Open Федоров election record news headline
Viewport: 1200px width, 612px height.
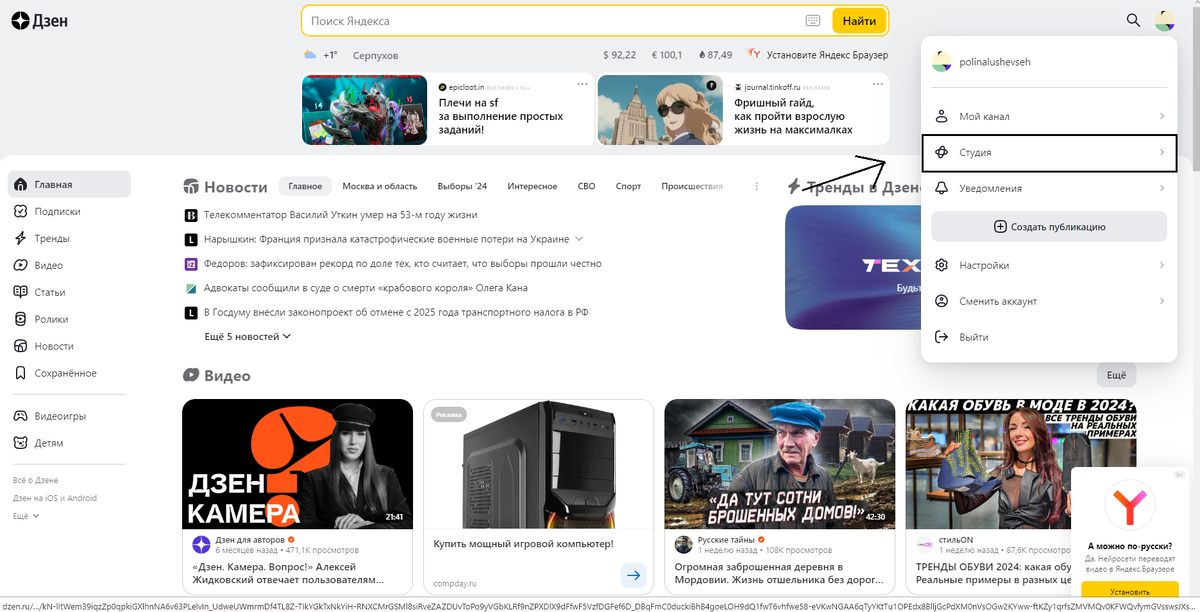click(402, 264)
